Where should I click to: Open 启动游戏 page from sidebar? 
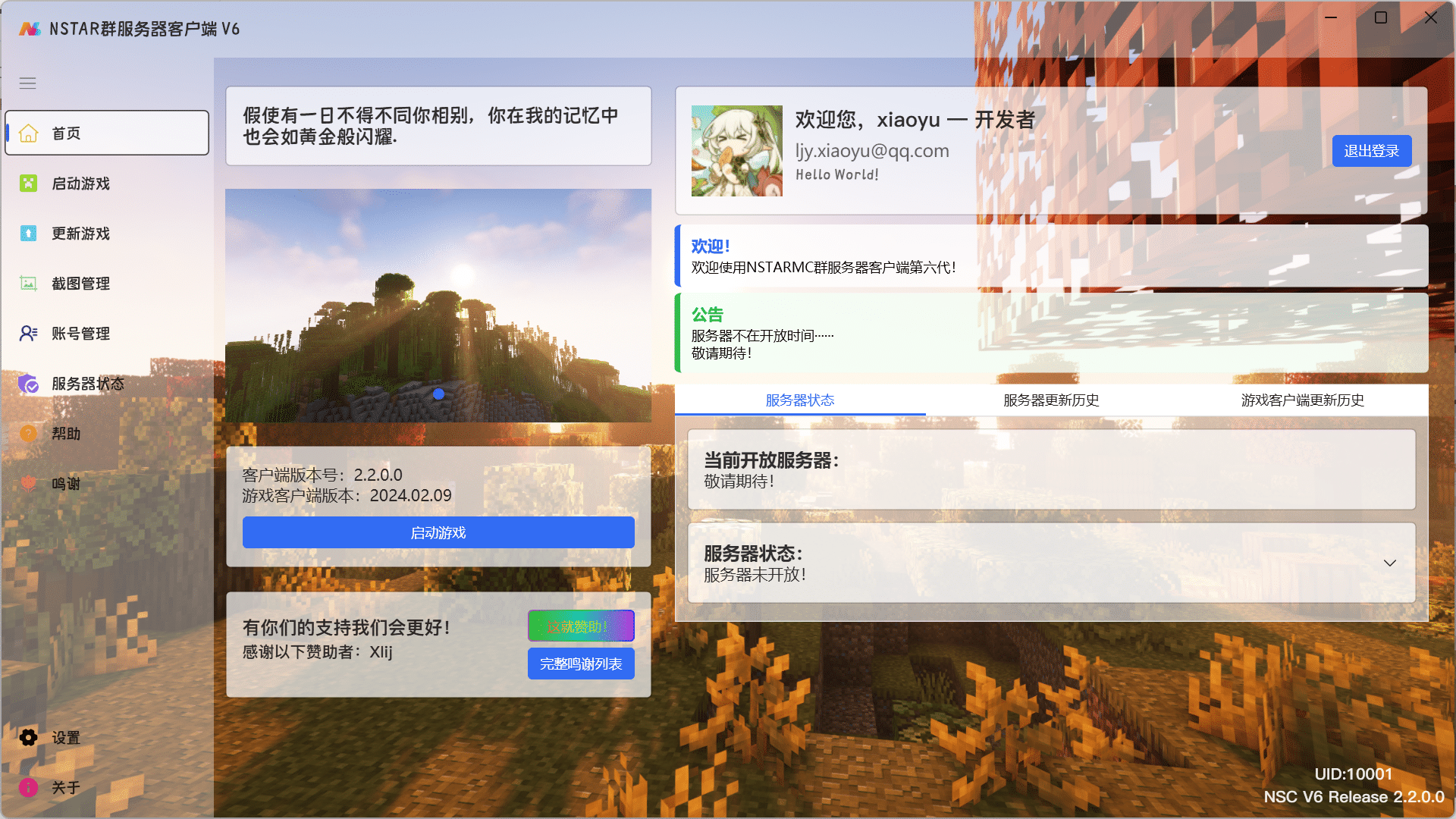107,184
